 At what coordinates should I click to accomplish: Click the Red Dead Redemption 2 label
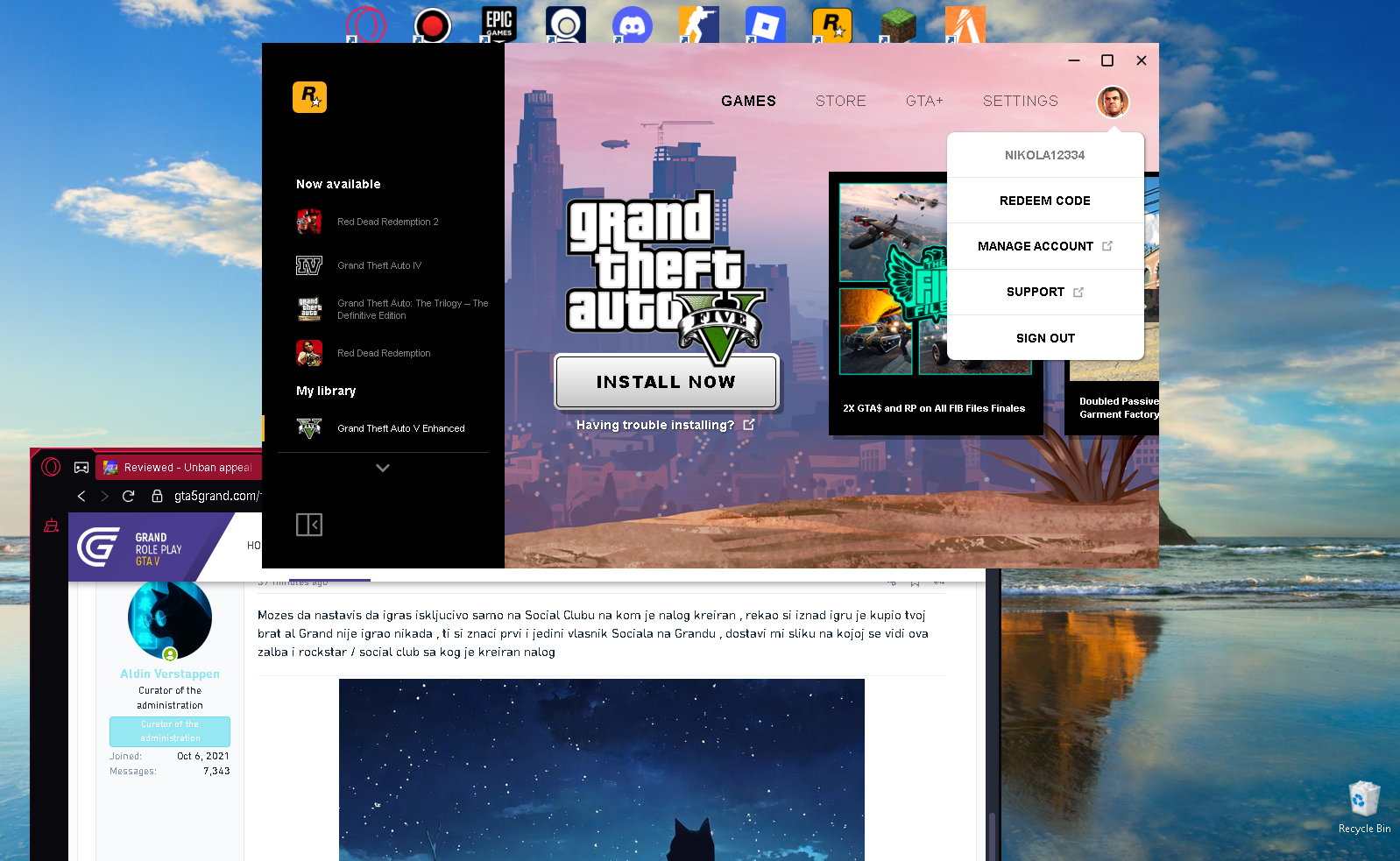[x=388, y=222]
